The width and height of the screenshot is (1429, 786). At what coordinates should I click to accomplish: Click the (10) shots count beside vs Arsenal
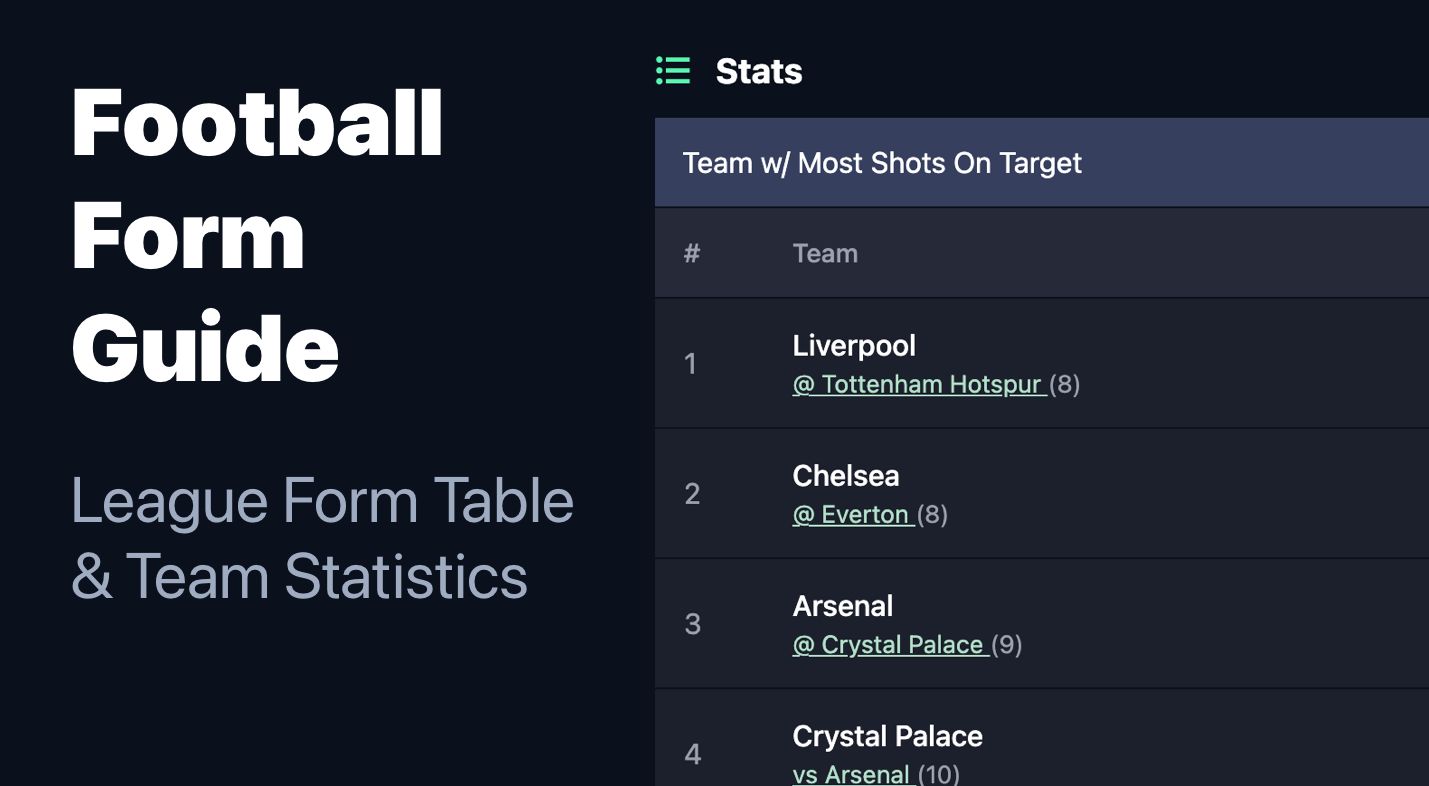click(938, 774)
